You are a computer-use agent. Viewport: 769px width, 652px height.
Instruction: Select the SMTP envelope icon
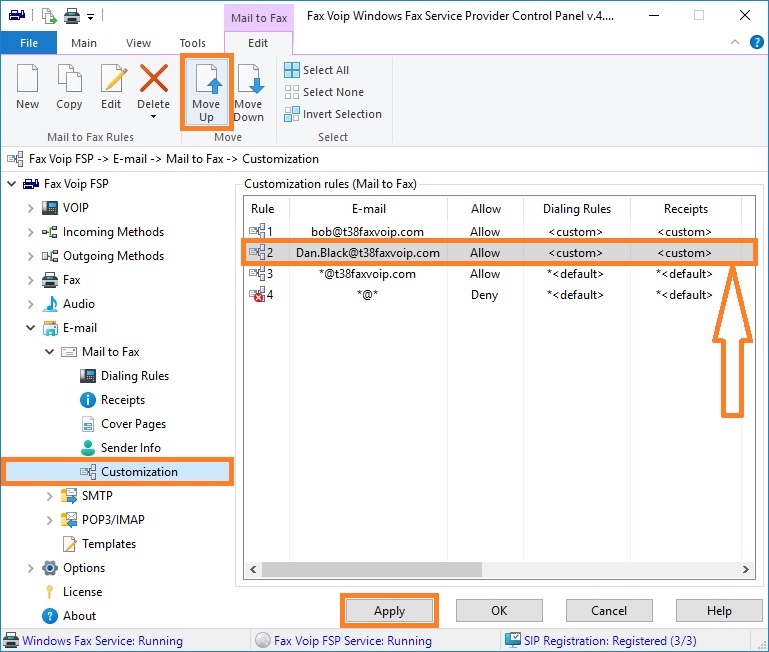69,496
